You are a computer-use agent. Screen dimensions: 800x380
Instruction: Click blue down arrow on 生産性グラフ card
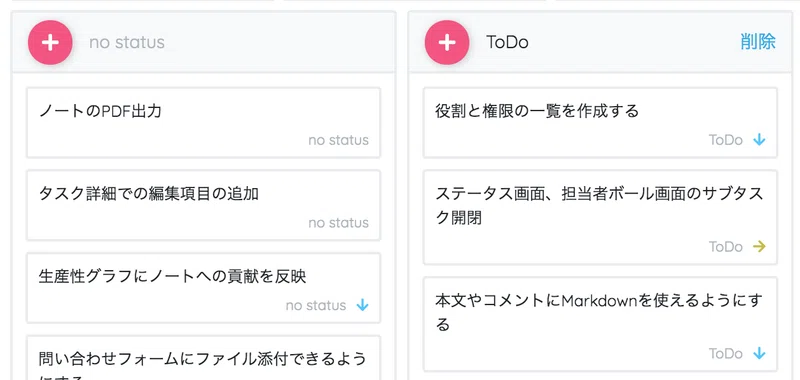[362, 305]
